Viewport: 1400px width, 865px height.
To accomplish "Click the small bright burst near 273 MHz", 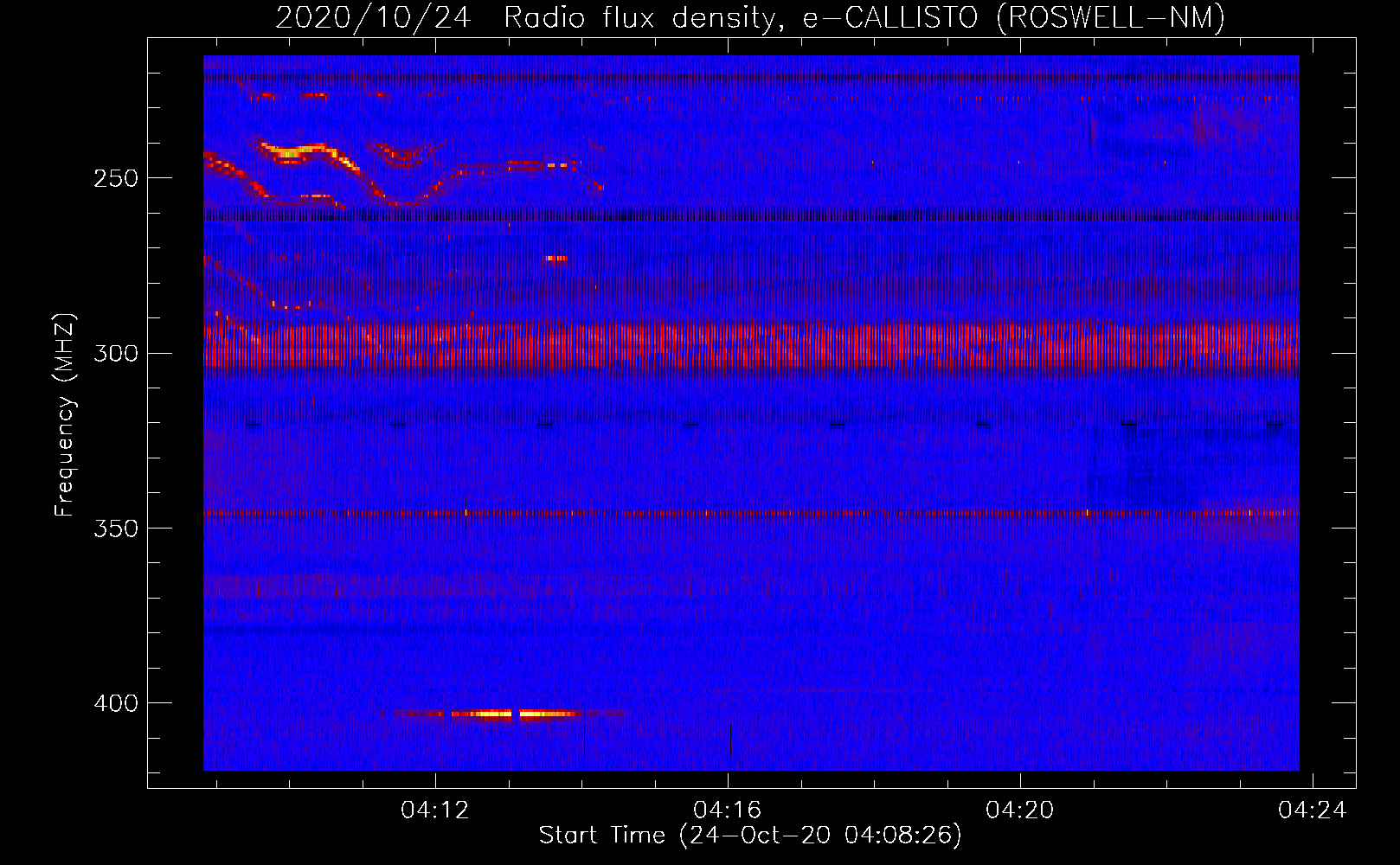I will click(556, 258).
